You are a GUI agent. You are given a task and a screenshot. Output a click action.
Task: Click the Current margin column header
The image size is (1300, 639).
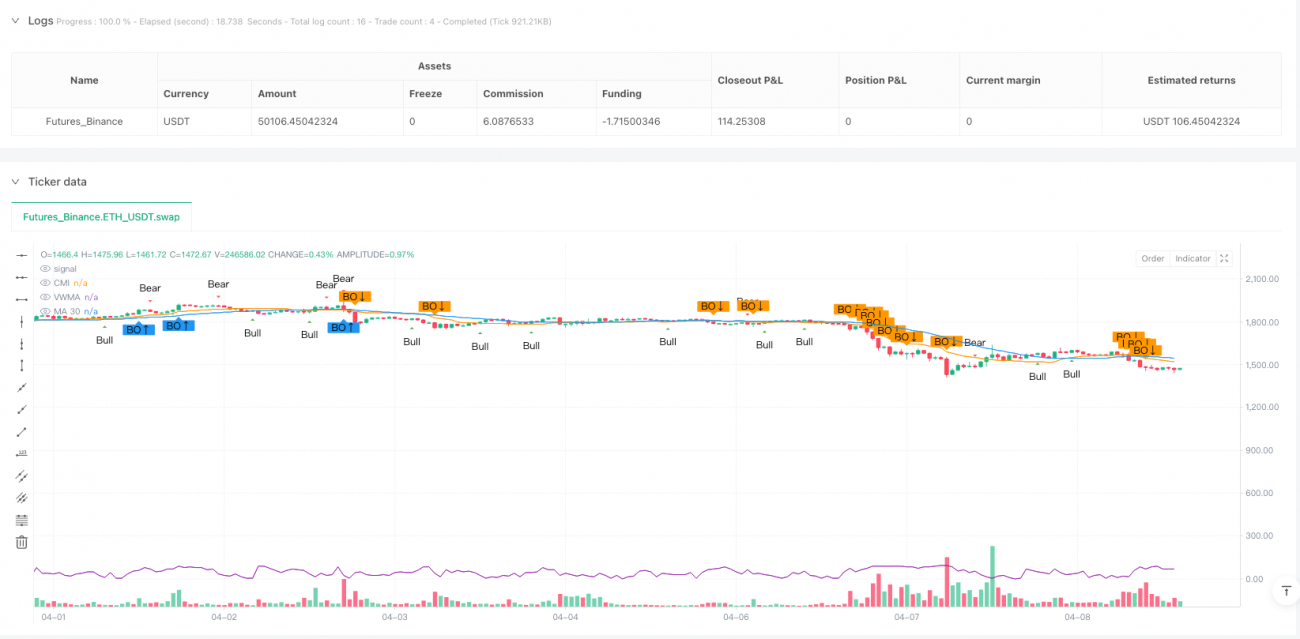click(1003, 80)
